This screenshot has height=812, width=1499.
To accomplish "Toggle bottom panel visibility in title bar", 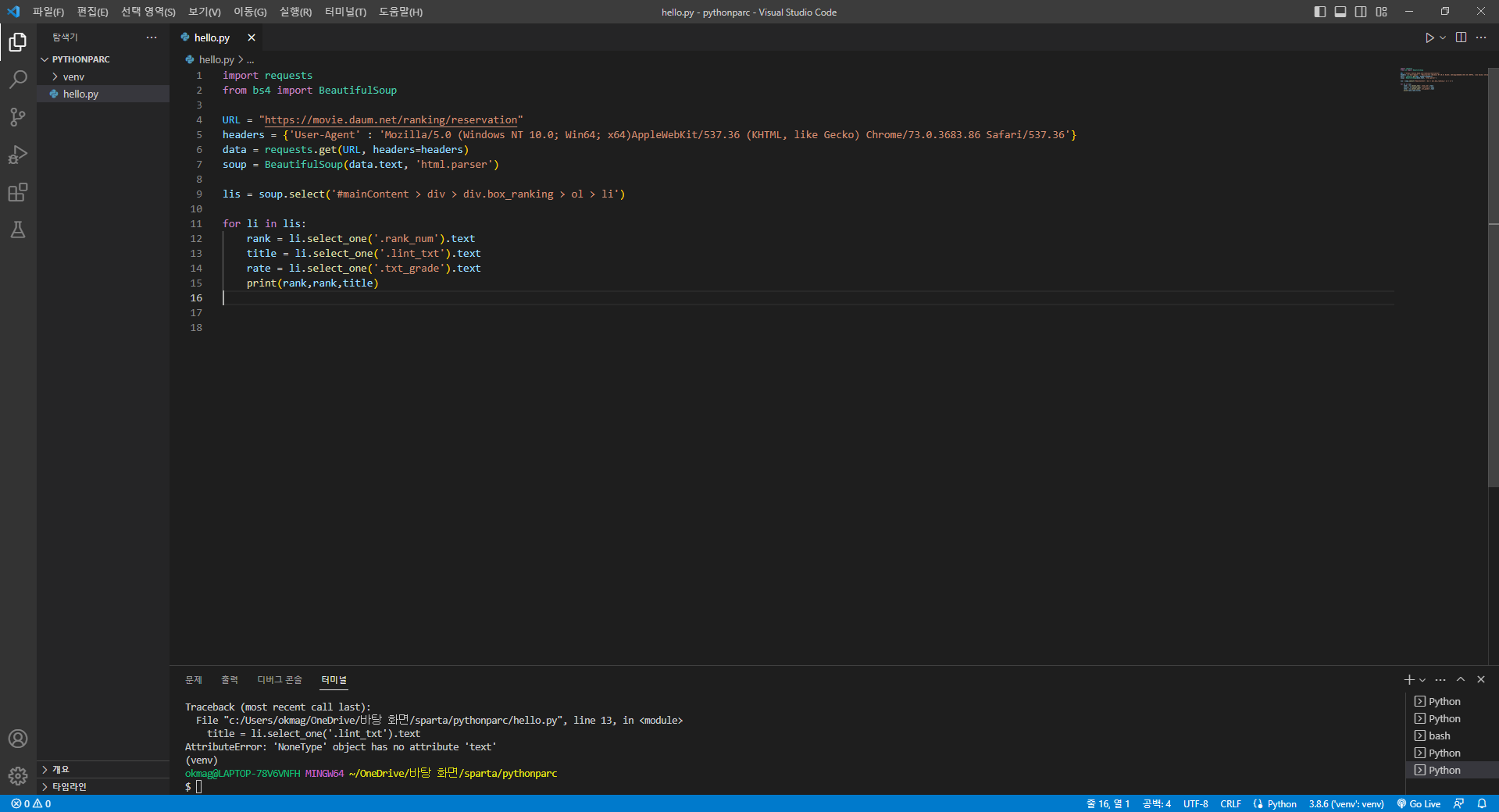I will (x=1340, y=12).
